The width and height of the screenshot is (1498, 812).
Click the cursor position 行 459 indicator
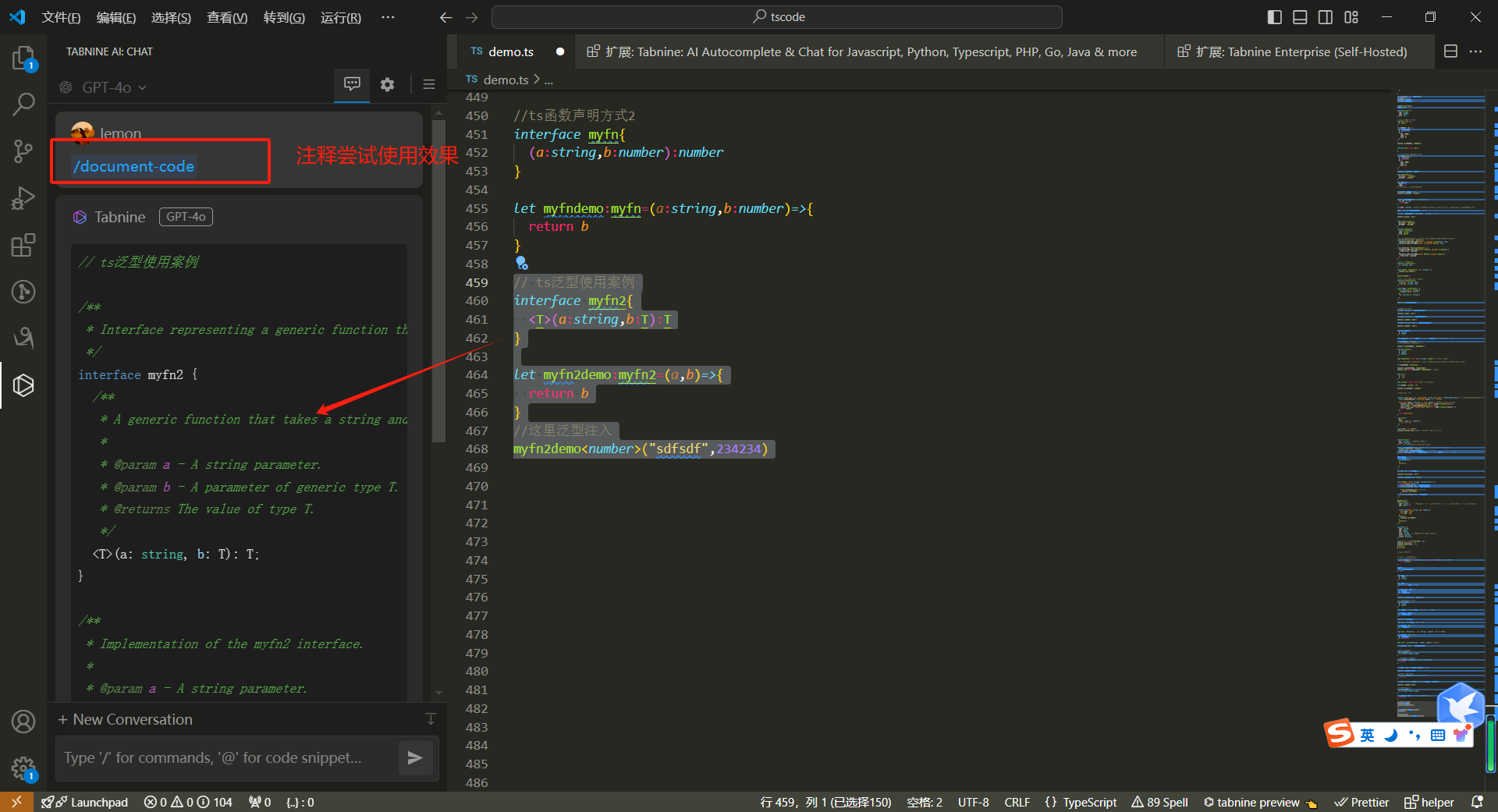(825, 802)
